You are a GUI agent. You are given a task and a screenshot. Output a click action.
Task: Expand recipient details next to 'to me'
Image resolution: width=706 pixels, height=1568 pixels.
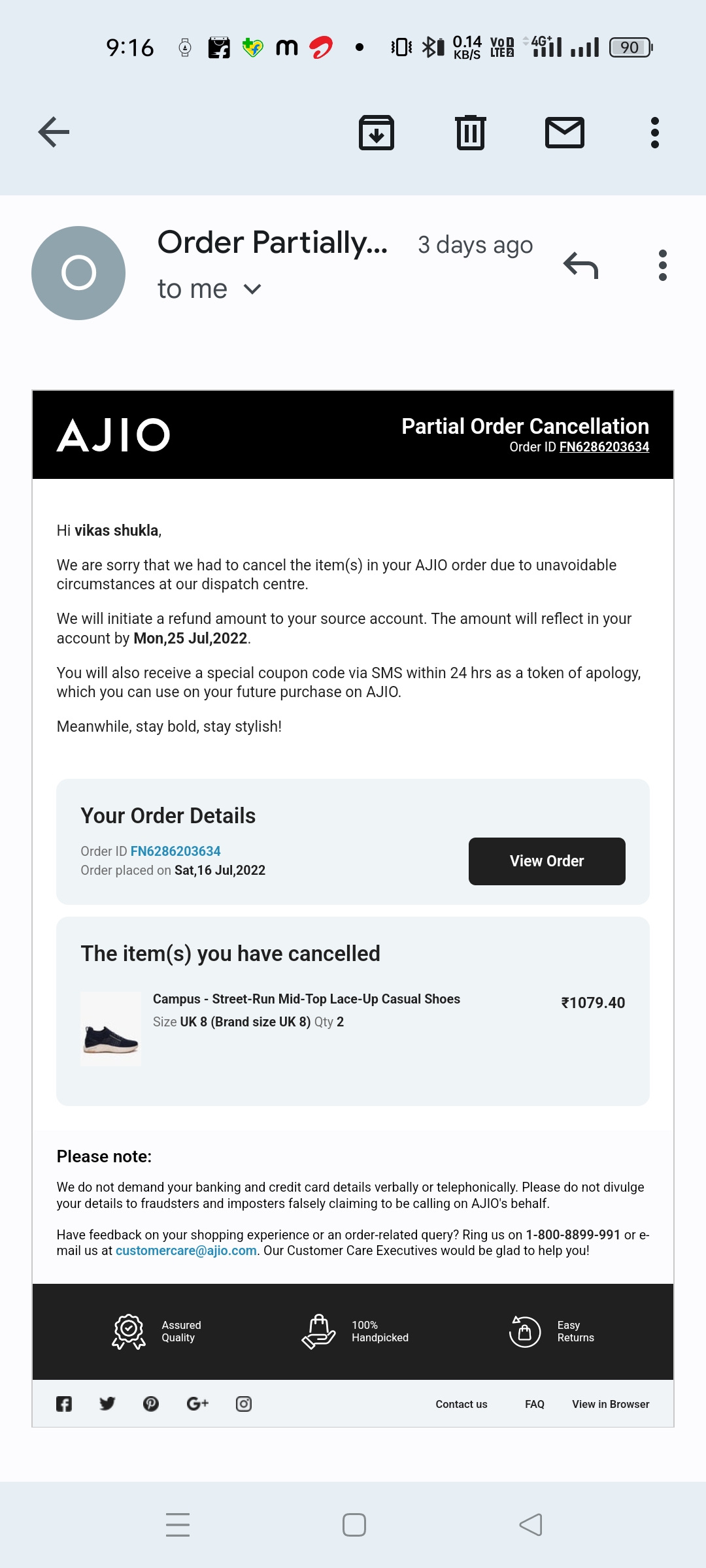click(x=252, y=289)
